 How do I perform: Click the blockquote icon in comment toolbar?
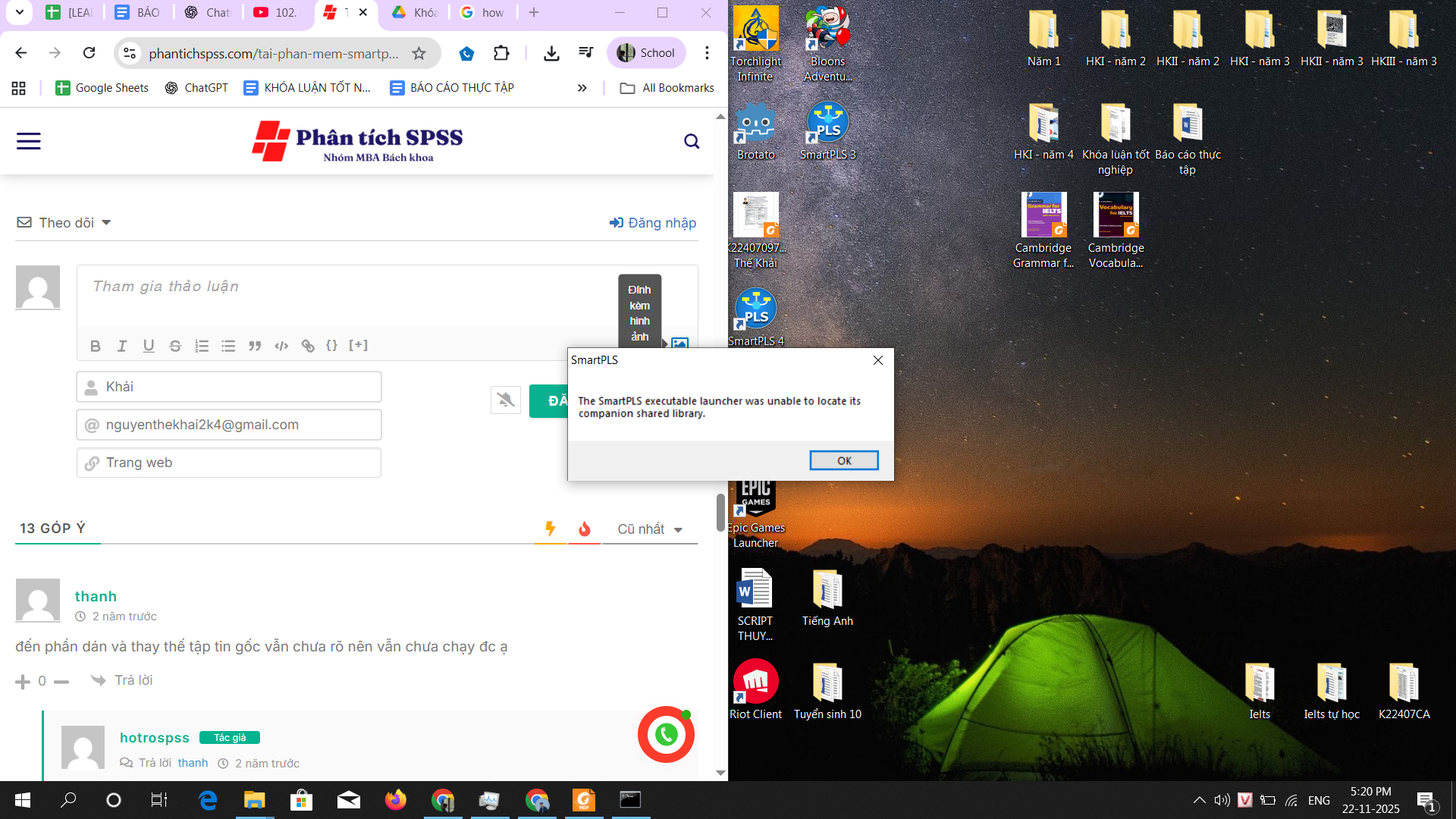255,346
